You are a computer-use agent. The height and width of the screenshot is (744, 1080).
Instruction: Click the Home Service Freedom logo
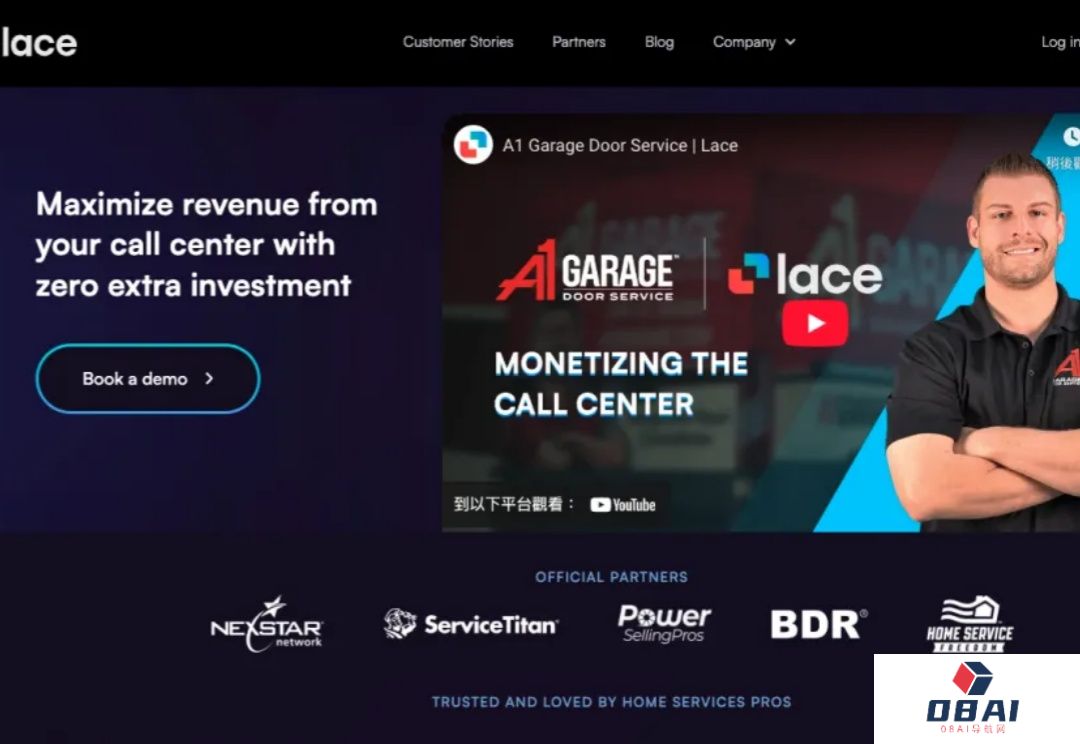pos(970,624)
